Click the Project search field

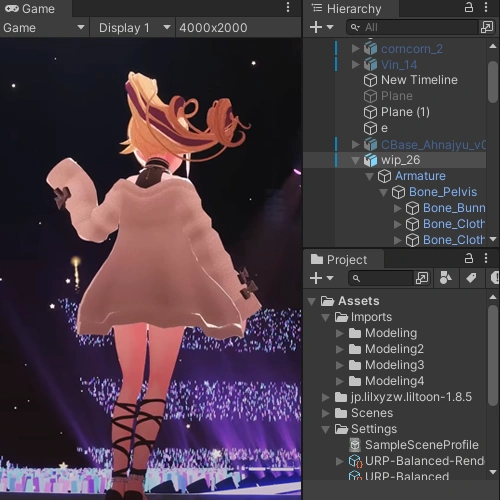(x=381, y=278)
